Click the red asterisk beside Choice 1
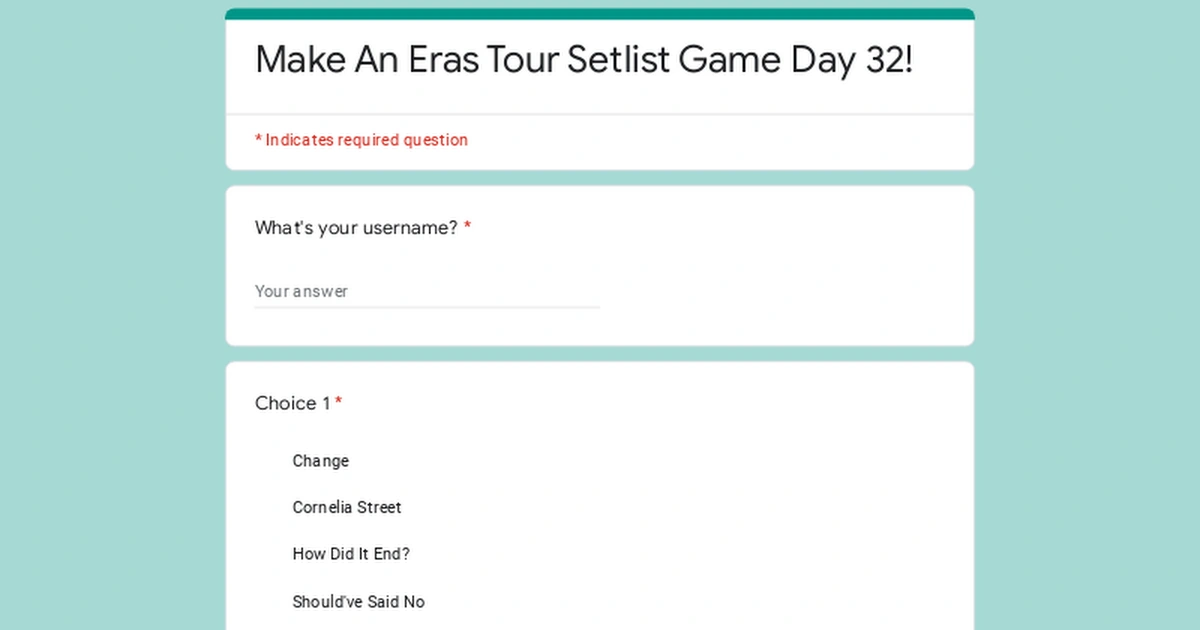 (338, 400)
